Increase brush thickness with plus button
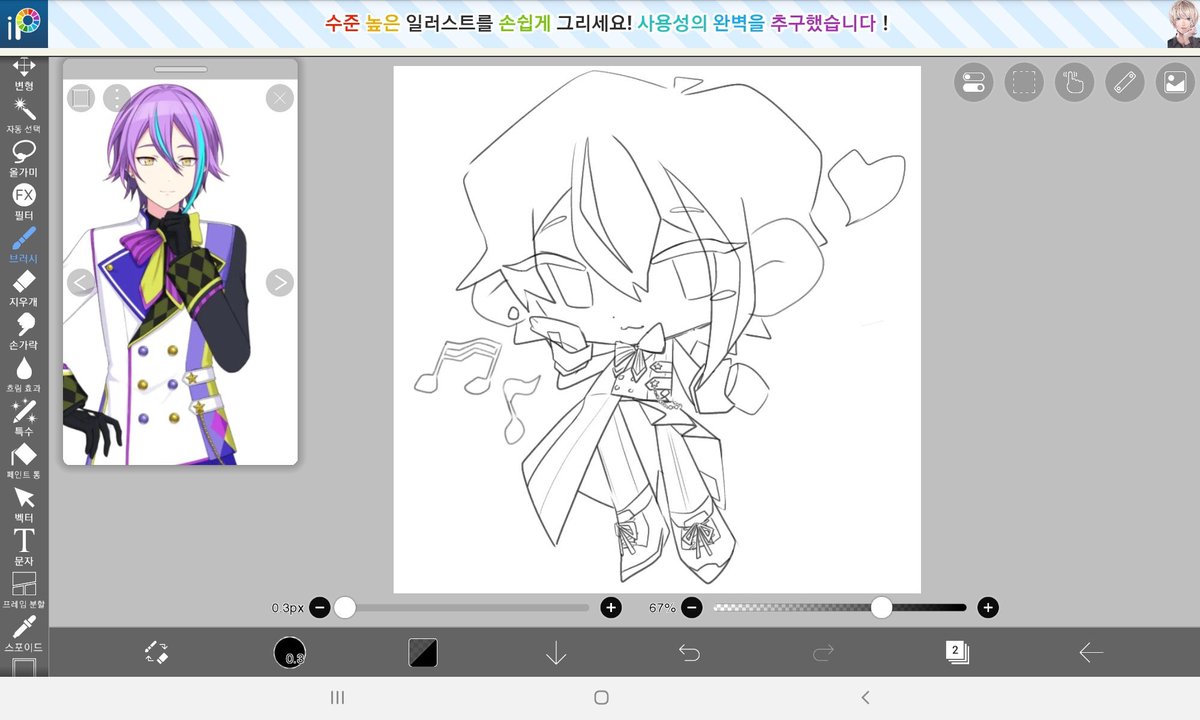Screen dimensions: 1200x720 (x=611, y=607)
